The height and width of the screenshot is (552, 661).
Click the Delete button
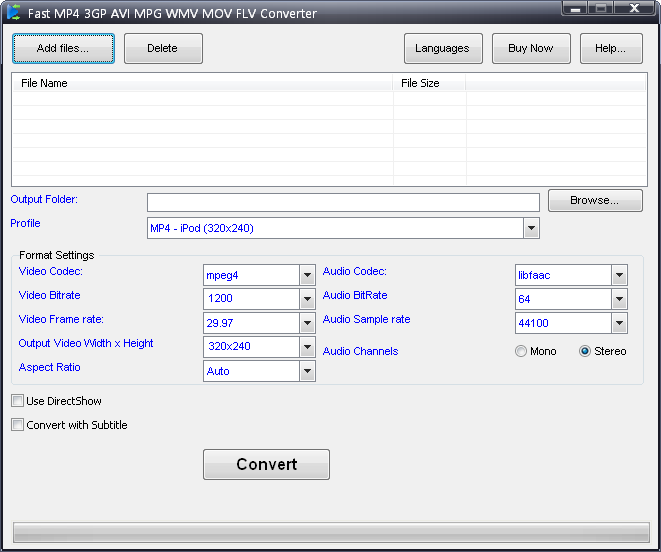(163, 48)
